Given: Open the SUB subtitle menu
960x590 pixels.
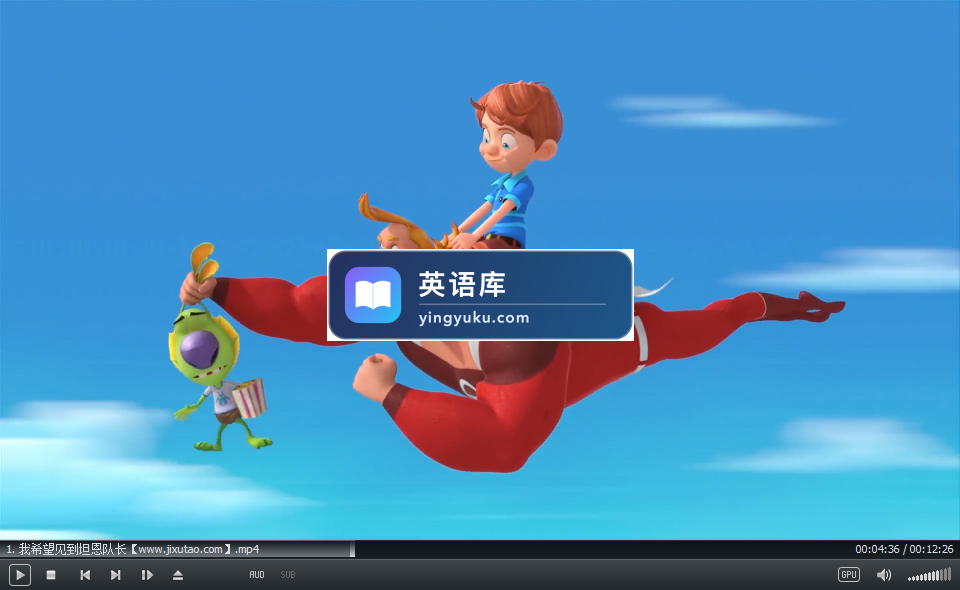Looking at the screenshot, I should click(288, 575).
